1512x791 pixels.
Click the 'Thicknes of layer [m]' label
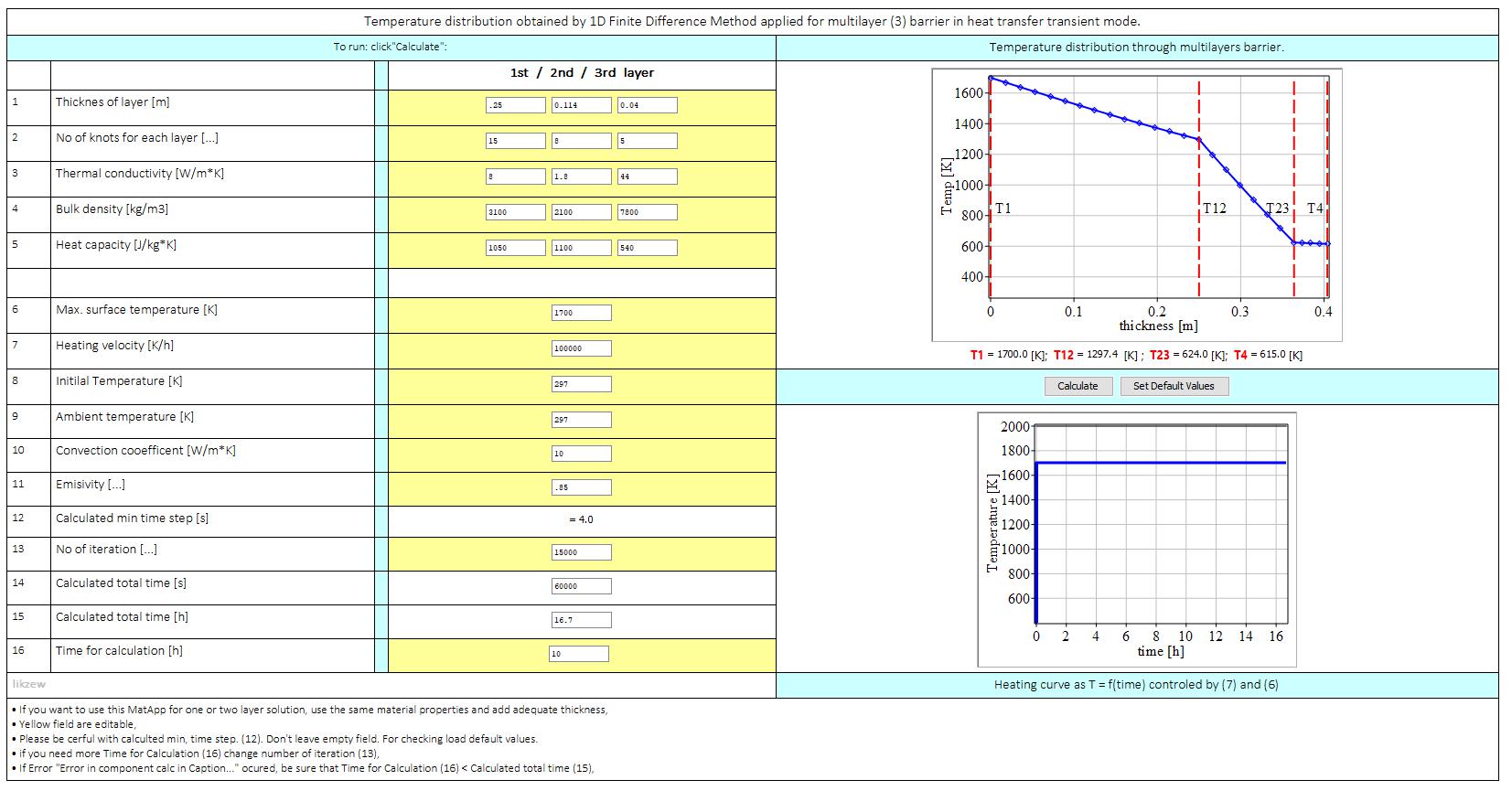tap(113, 102)
